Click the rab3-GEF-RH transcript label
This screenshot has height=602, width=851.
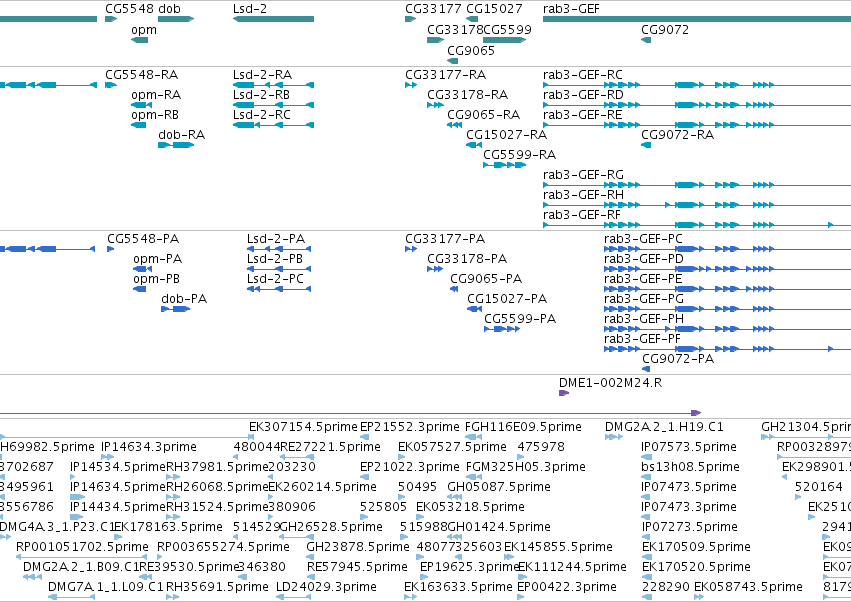coord(583,195)
